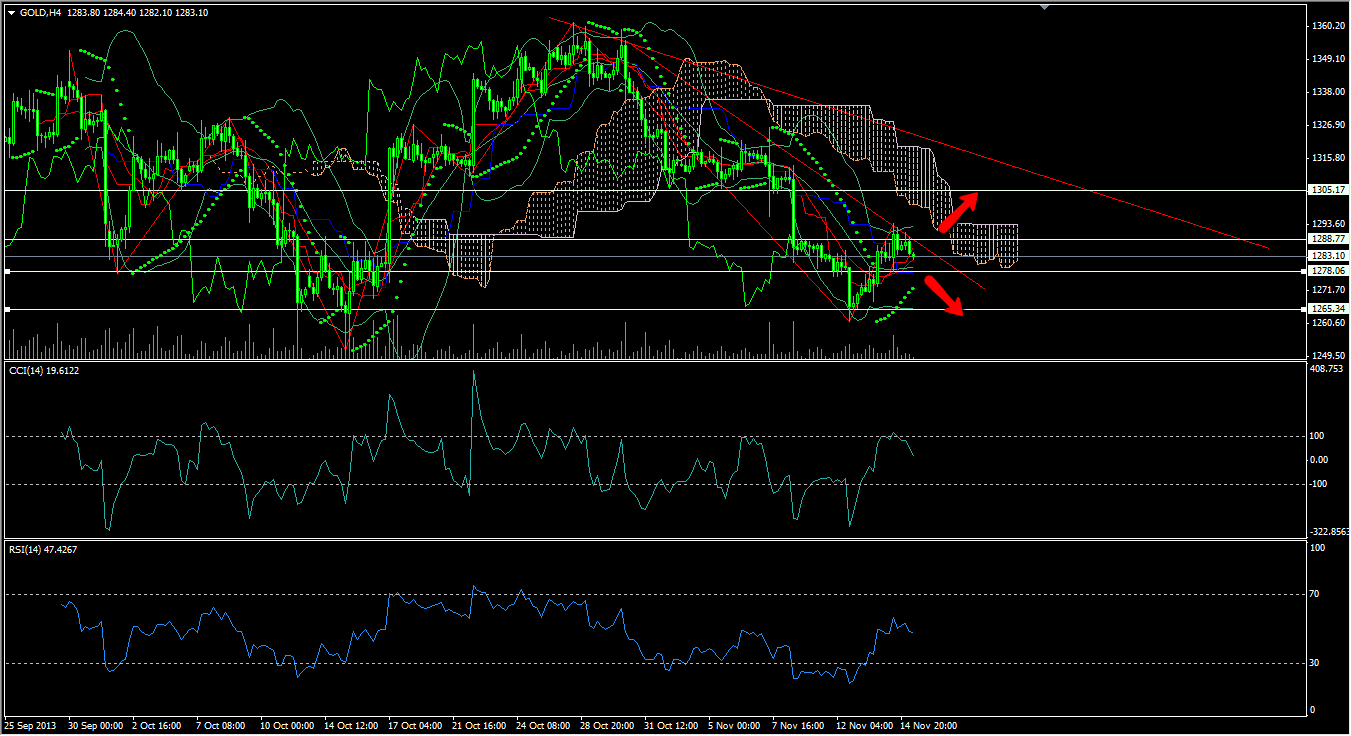Screen dimensions: 1351x736
Task: Click the 10 Oct 00:00 time label
Action: pyautogui.click(x=288, y=727)
